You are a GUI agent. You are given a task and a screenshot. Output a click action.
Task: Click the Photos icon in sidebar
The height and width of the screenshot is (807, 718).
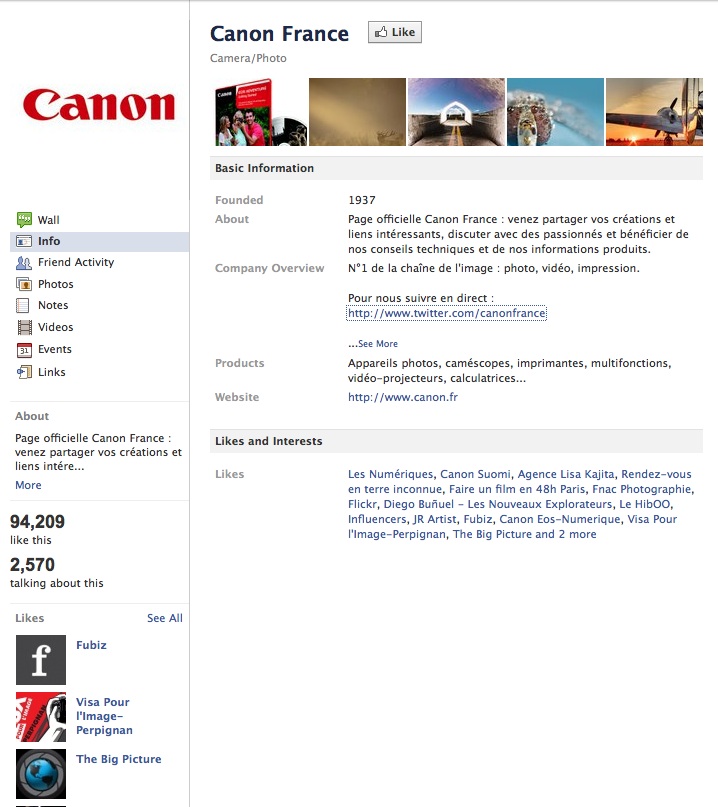[24, 284]
